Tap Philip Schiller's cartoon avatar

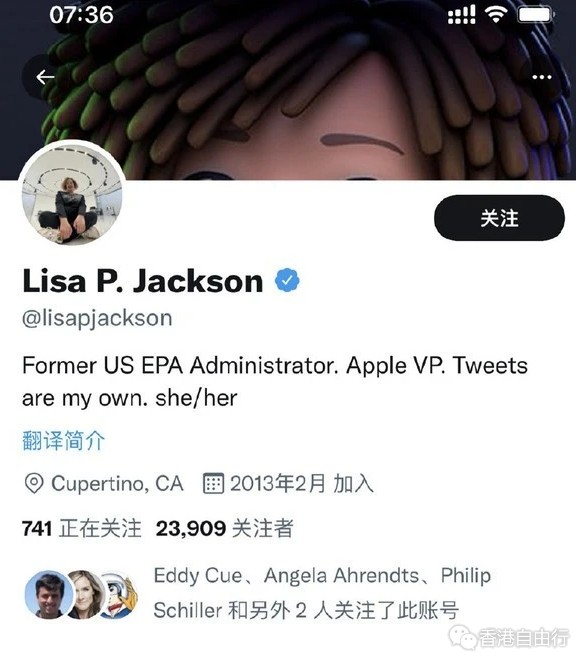(120, 594)
